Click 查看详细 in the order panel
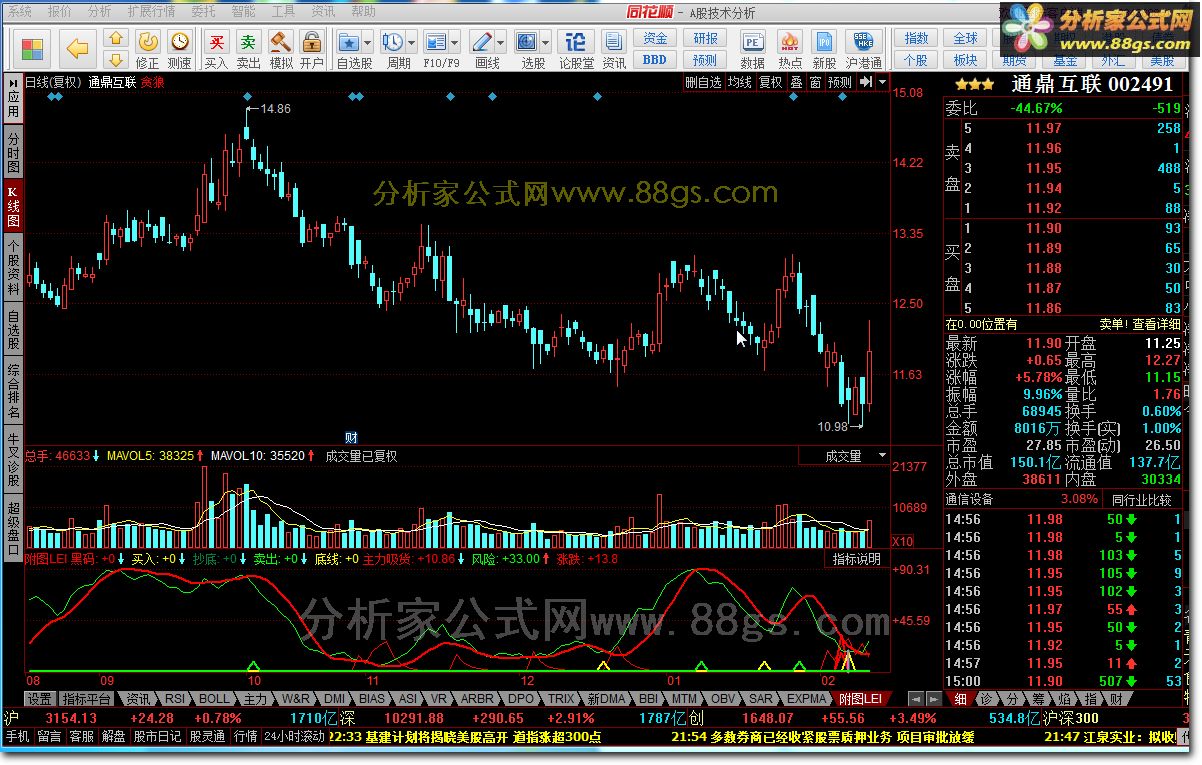The height and width of the screenshot is (765, 1202). 1157,324
